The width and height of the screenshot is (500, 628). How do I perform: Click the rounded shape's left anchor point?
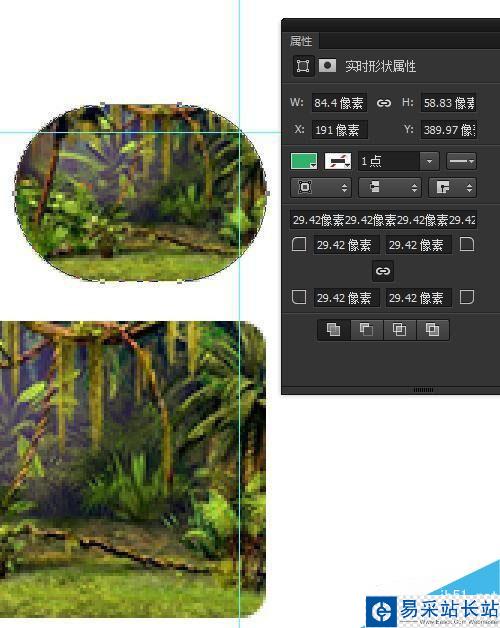pos(15,193)
